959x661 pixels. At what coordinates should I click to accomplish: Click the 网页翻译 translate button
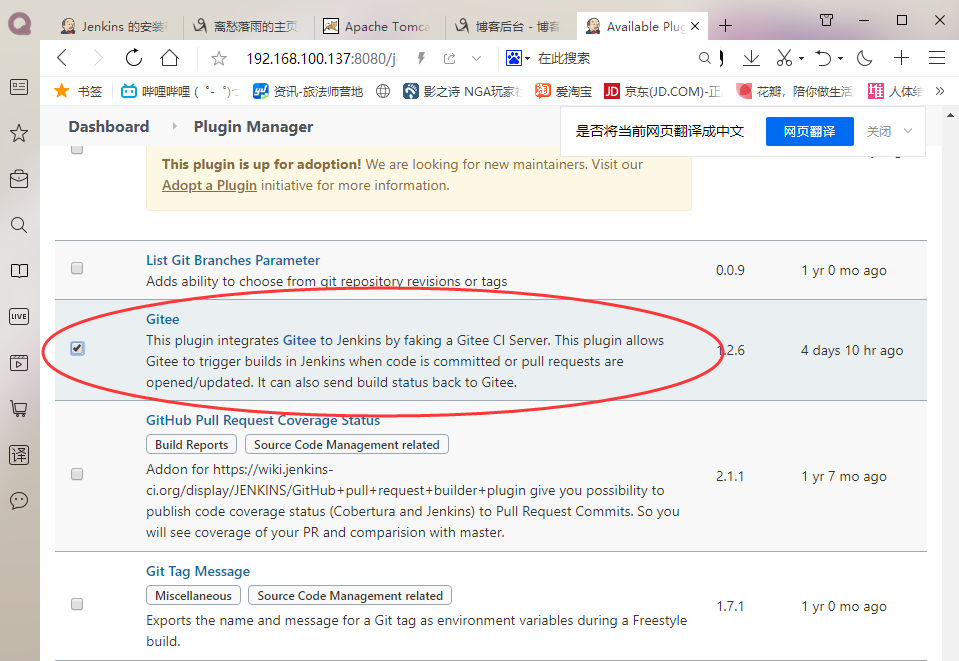(810, 131)
